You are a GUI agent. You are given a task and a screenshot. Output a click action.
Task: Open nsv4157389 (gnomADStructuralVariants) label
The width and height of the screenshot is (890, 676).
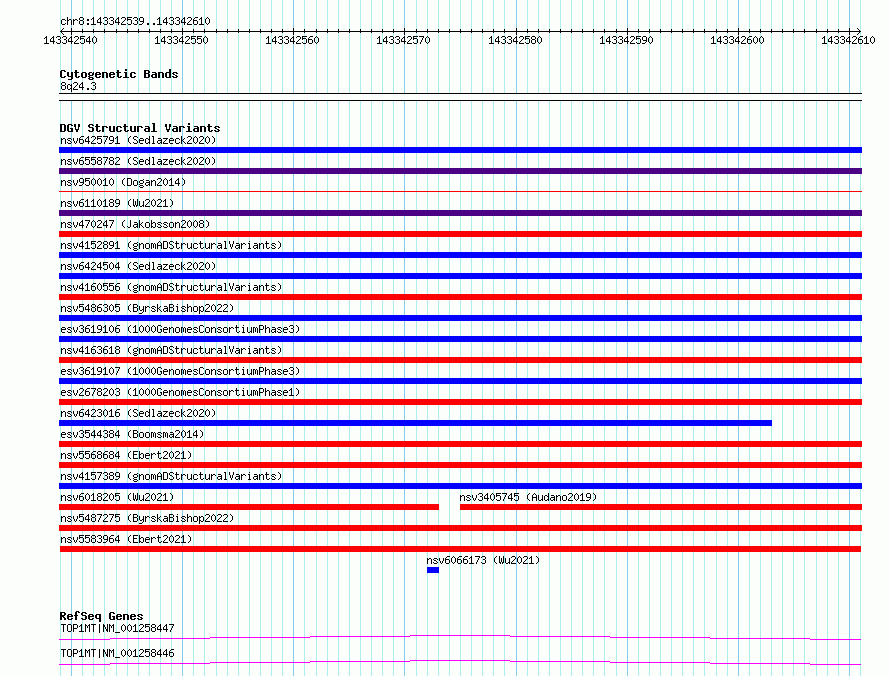(171, 476)
